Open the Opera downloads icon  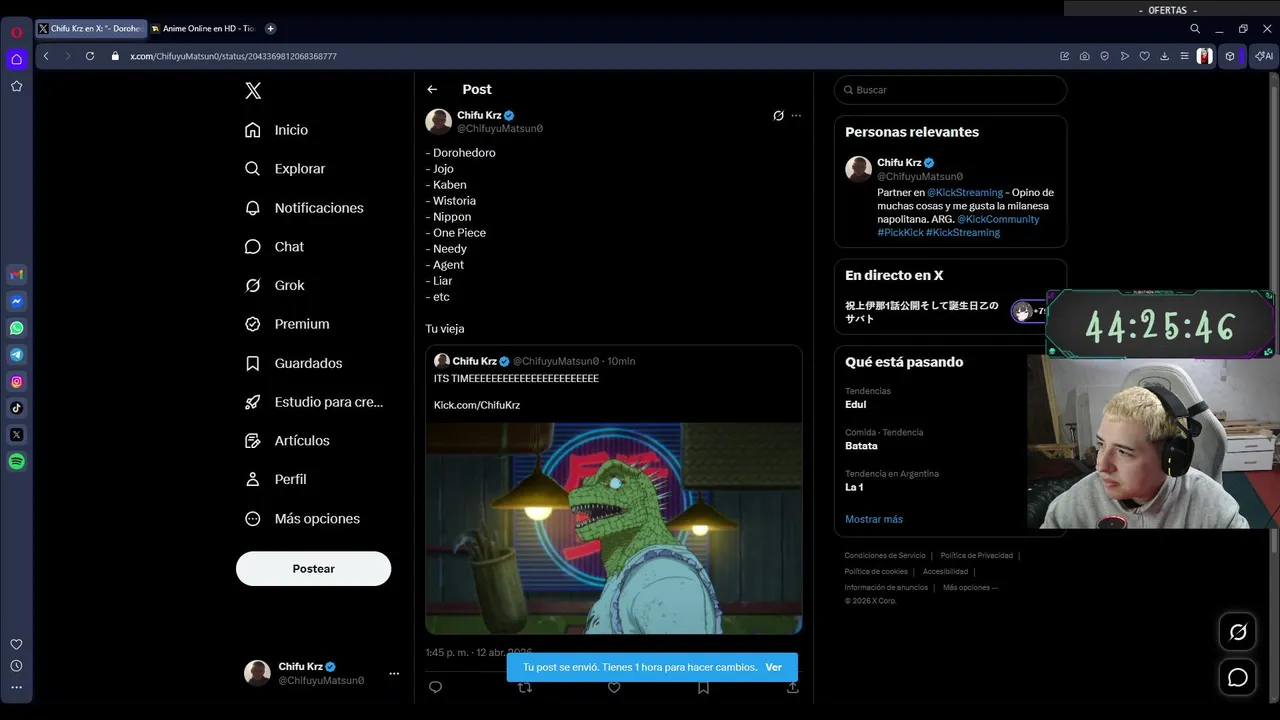click(x=1165, y=57)
